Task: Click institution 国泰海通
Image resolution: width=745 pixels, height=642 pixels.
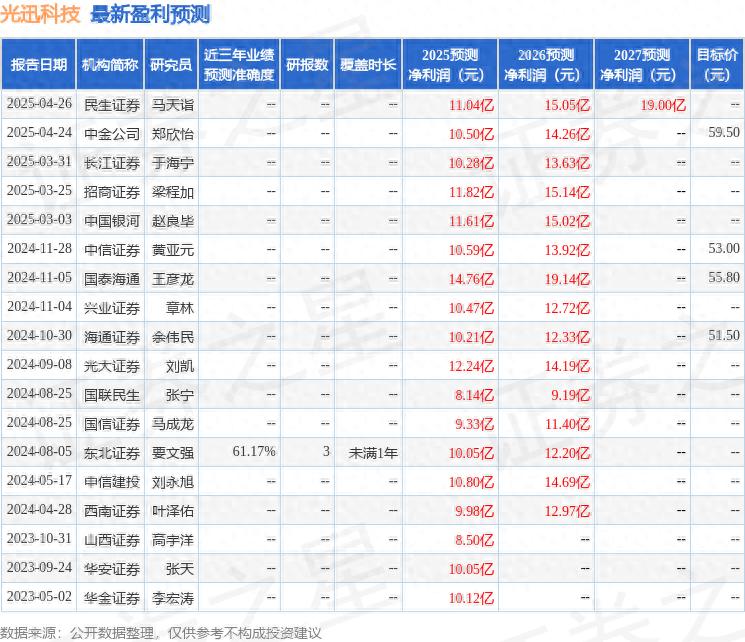Action: tap(112, 278)
